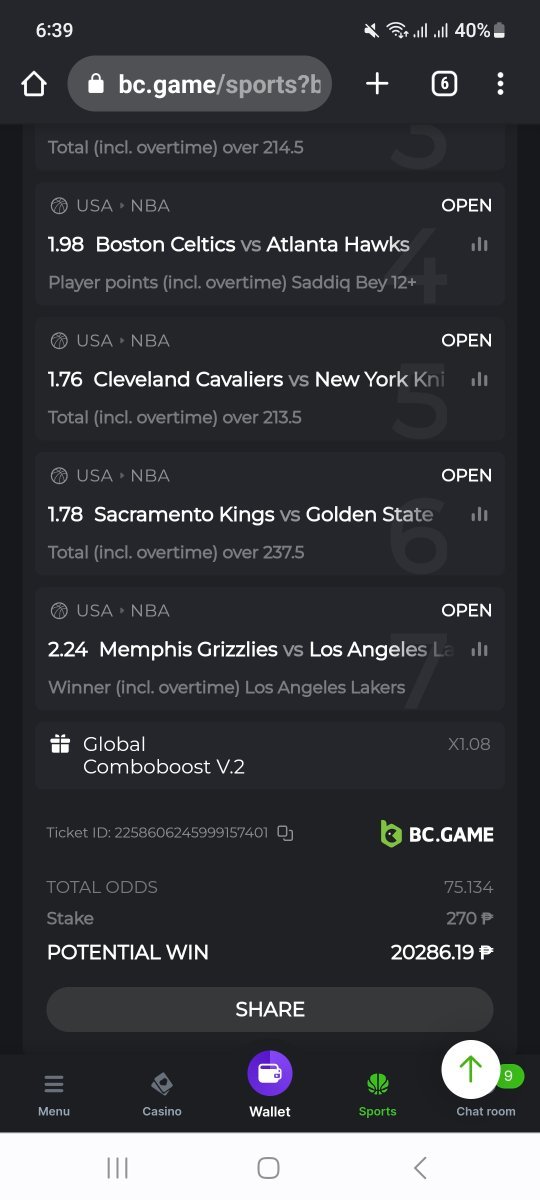
Task: Open the Global Comboboost V.2 gift item
Action: coord(270,755)
